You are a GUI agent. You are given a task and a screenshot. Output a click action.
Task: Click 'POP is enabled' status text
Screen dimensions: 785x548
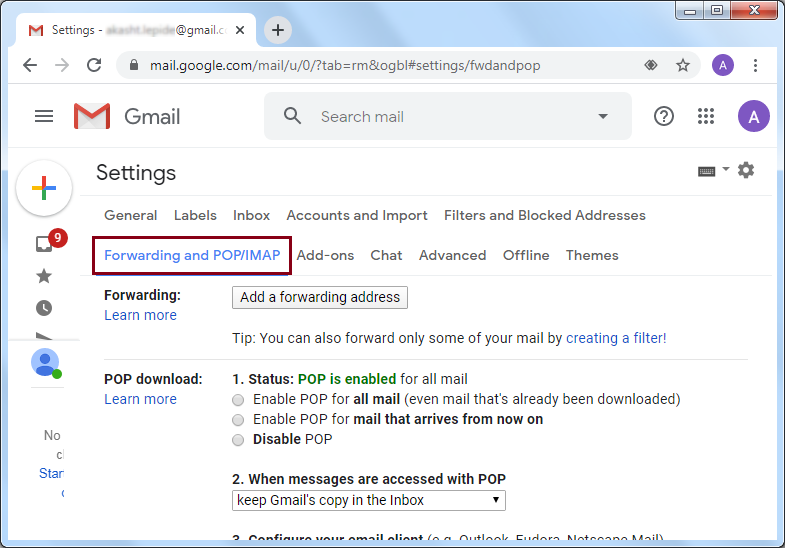347,379
